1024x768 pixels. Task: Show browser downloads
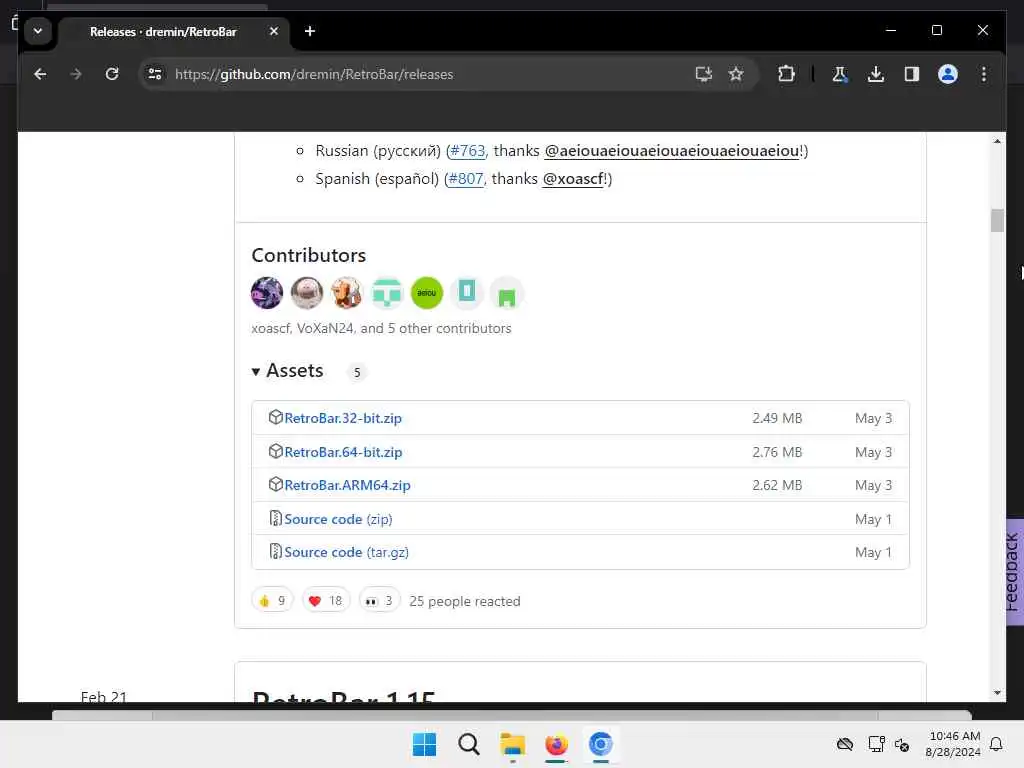(876, 74)
